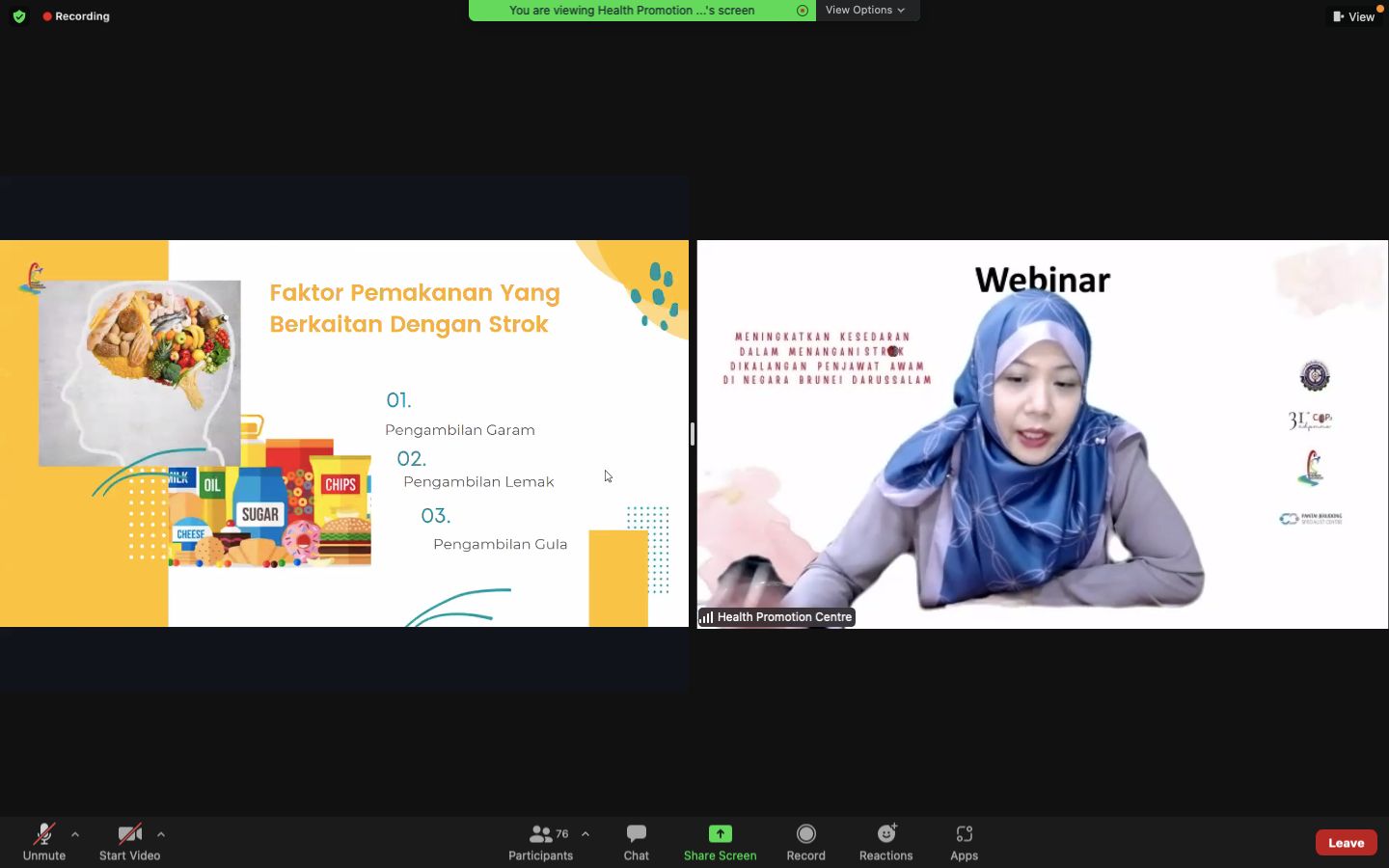Screen dimensions: 1389x868
Task: Click the Share Screen icon
Action: (720, 834)
